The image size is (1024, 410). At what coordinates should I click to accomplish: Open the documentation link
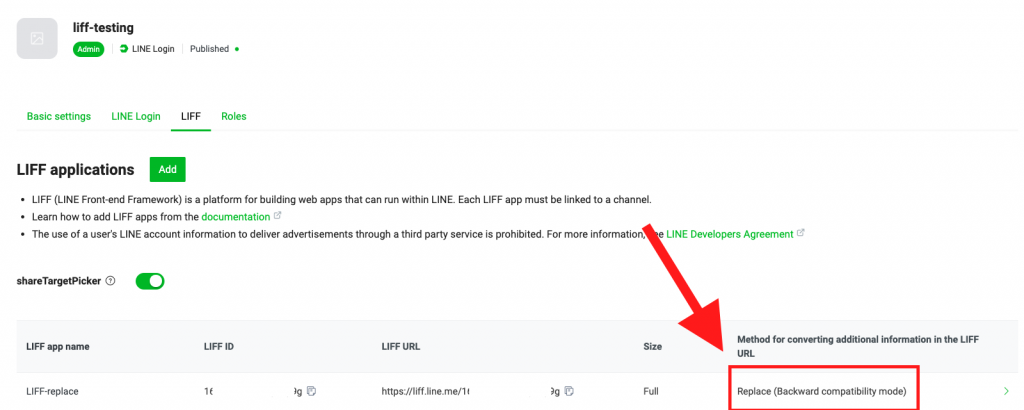pos(236,217)
